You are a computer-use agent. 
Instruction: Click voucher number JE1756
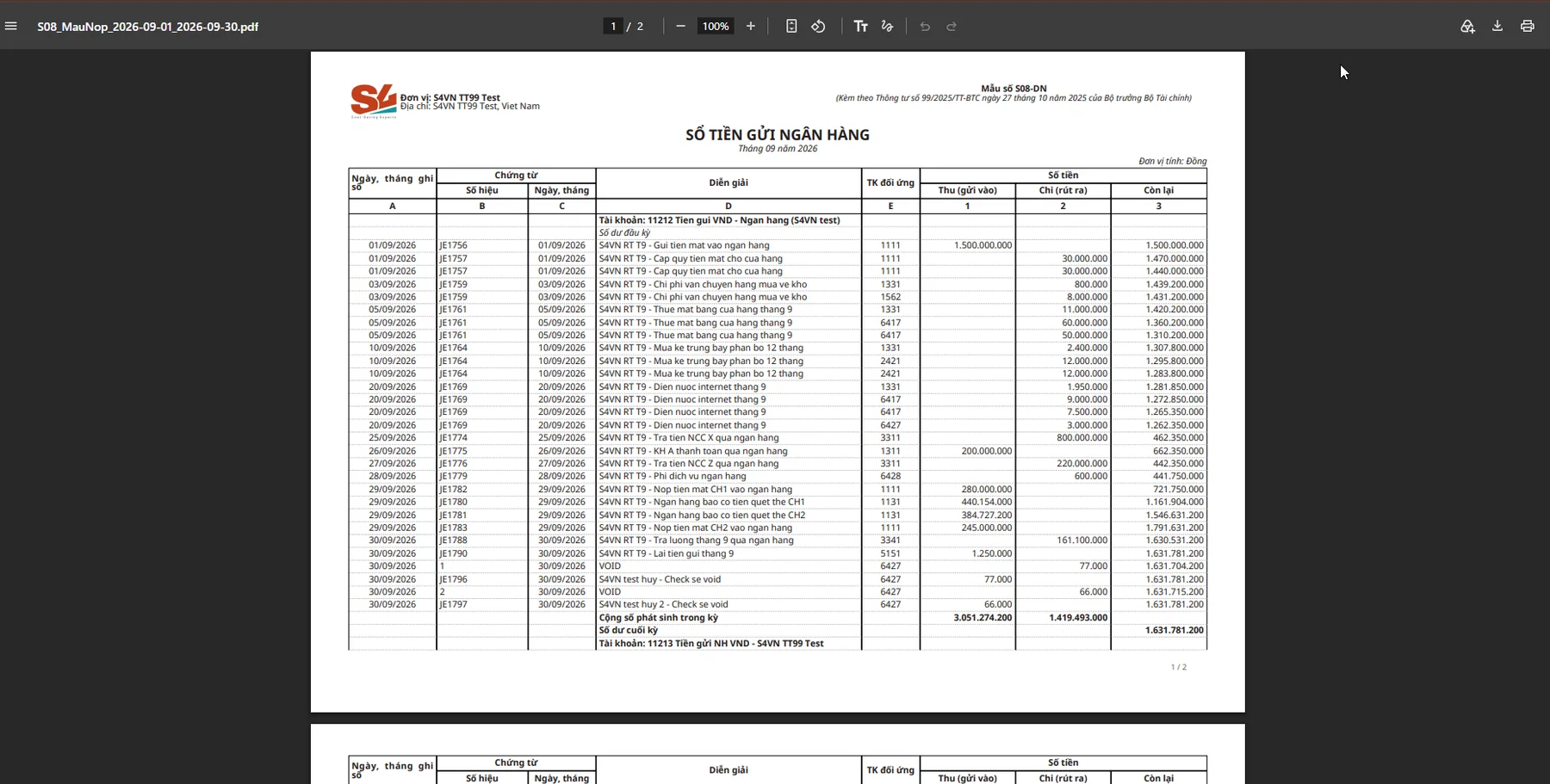point(454,245)
